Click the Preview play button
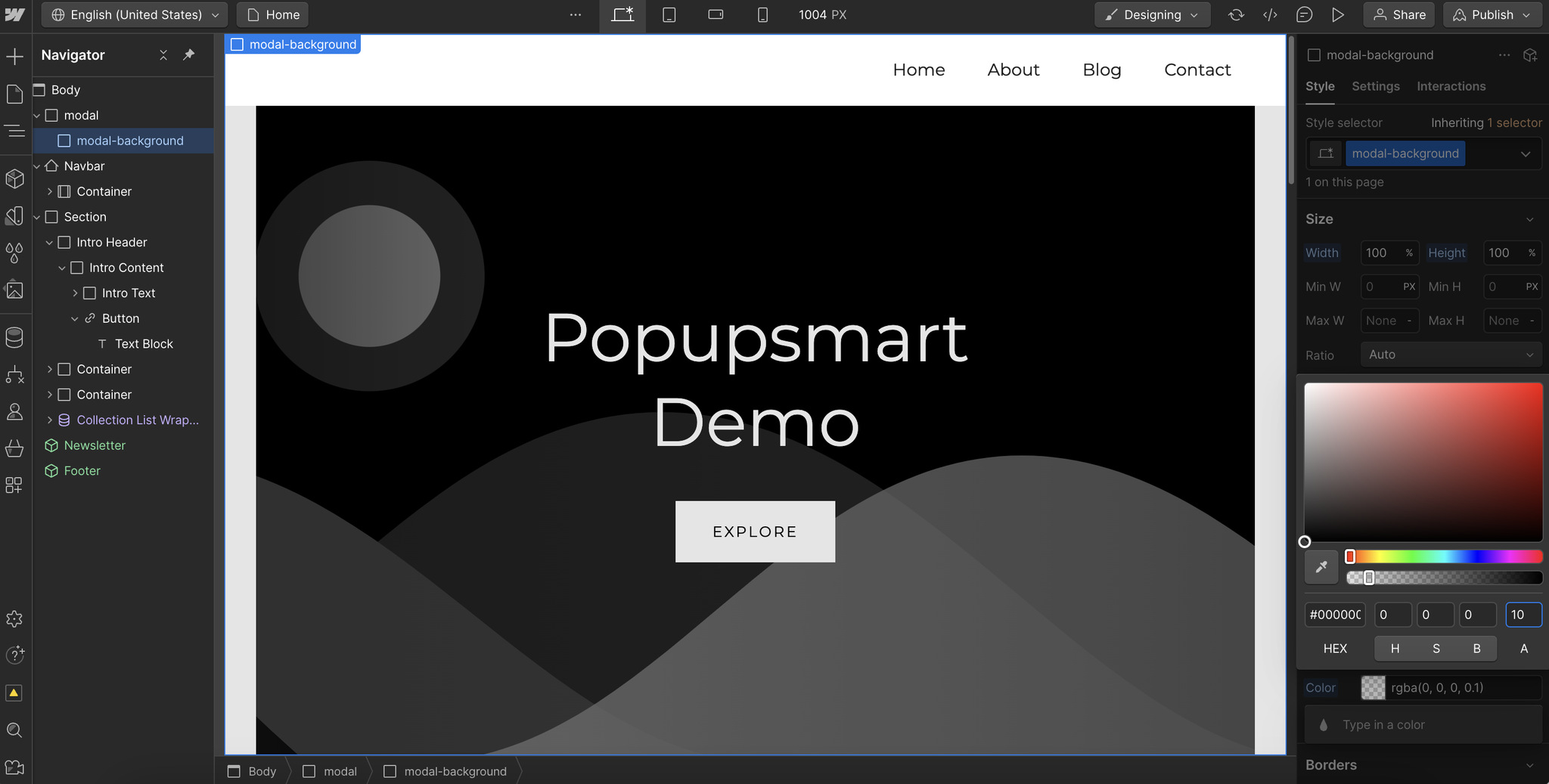The image size is (1549, 784). [1338, 15]
